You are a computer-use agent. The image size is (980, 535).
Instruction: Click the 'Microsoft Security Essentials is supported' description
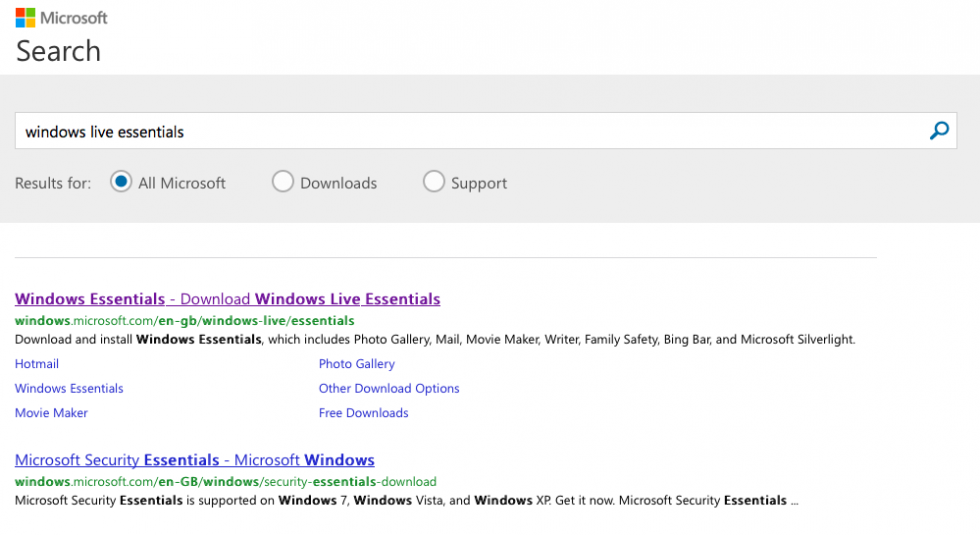(x=407, y=501)
